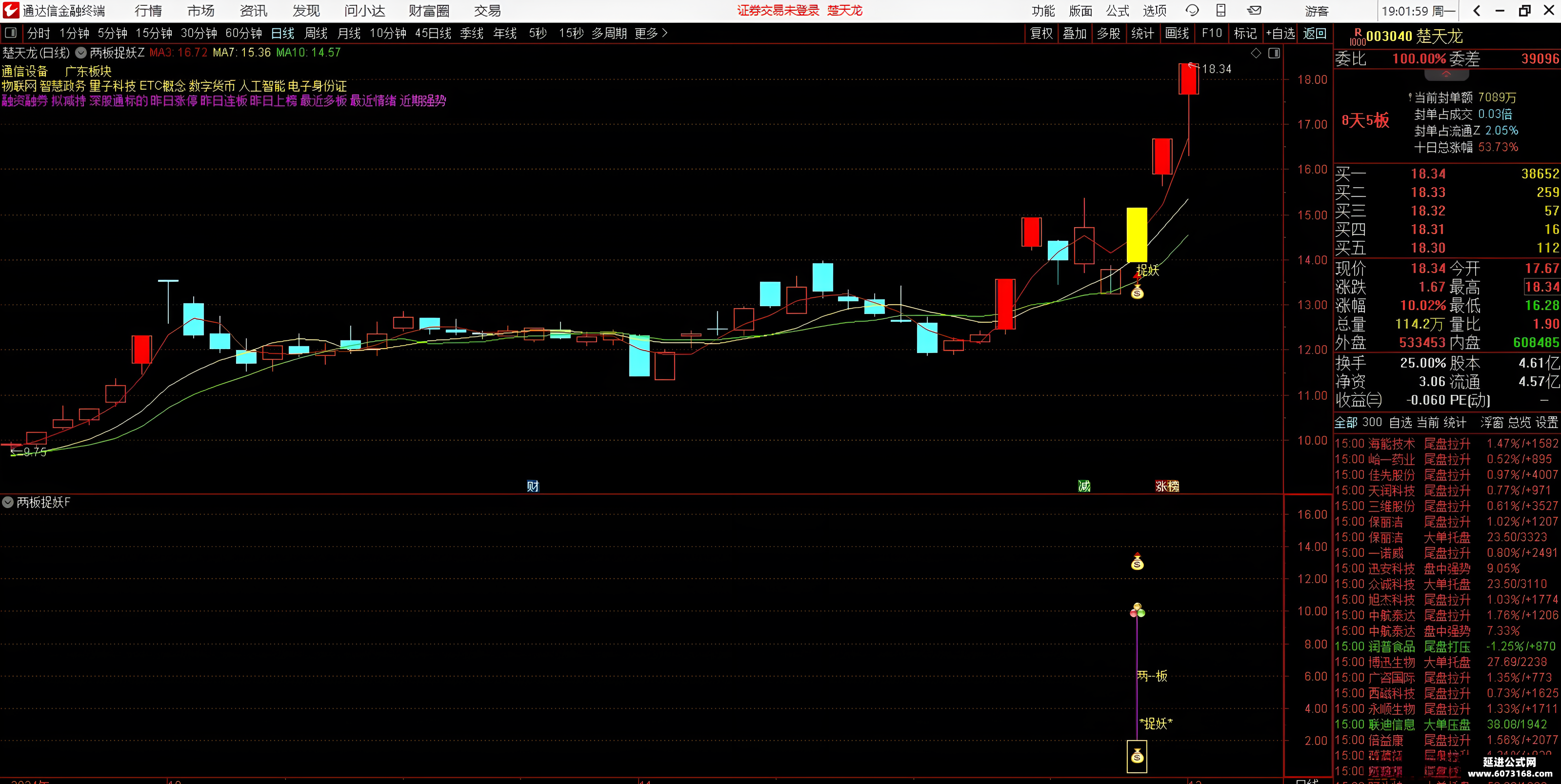This screenshot has height=784, width=1561.
Task: Click the 返回 button
Action: click(1314, 33)
